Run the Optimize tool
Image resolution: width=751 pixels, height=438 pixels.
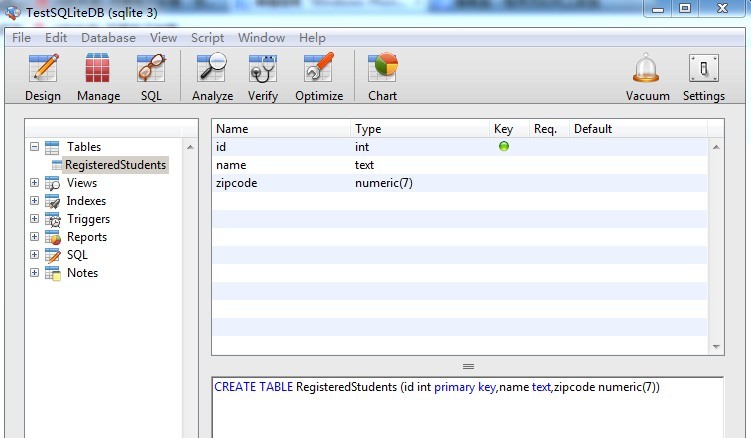pos(319,77)
